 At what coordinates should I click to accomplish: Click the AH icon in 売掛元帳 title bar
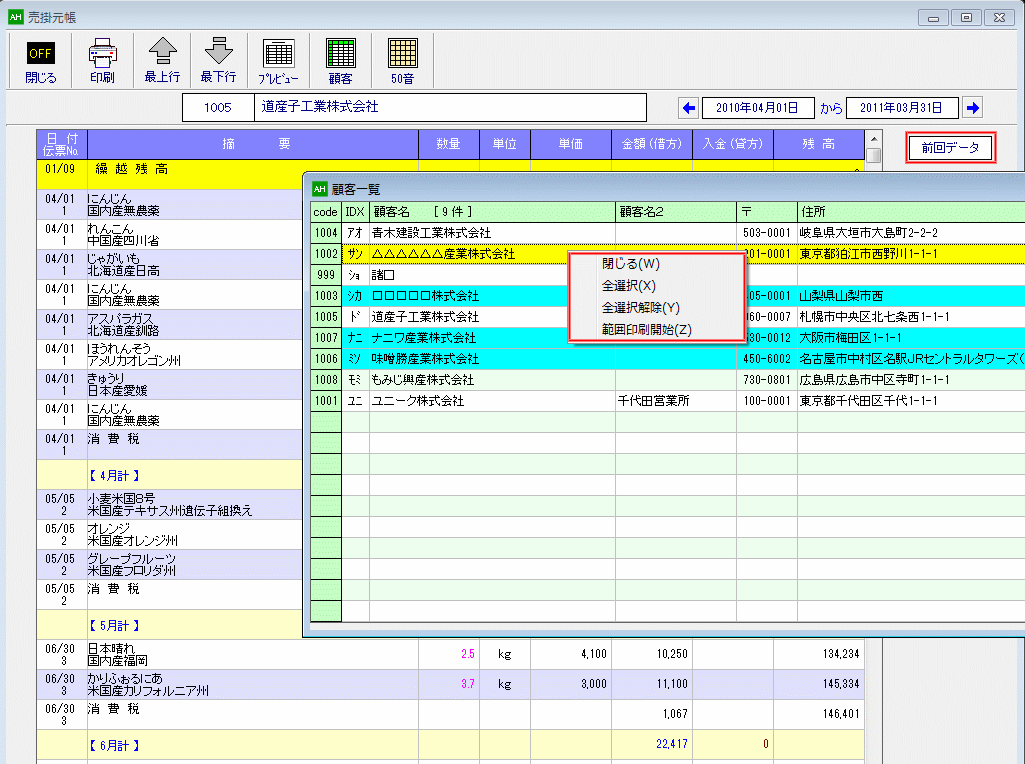pos(16,17)
